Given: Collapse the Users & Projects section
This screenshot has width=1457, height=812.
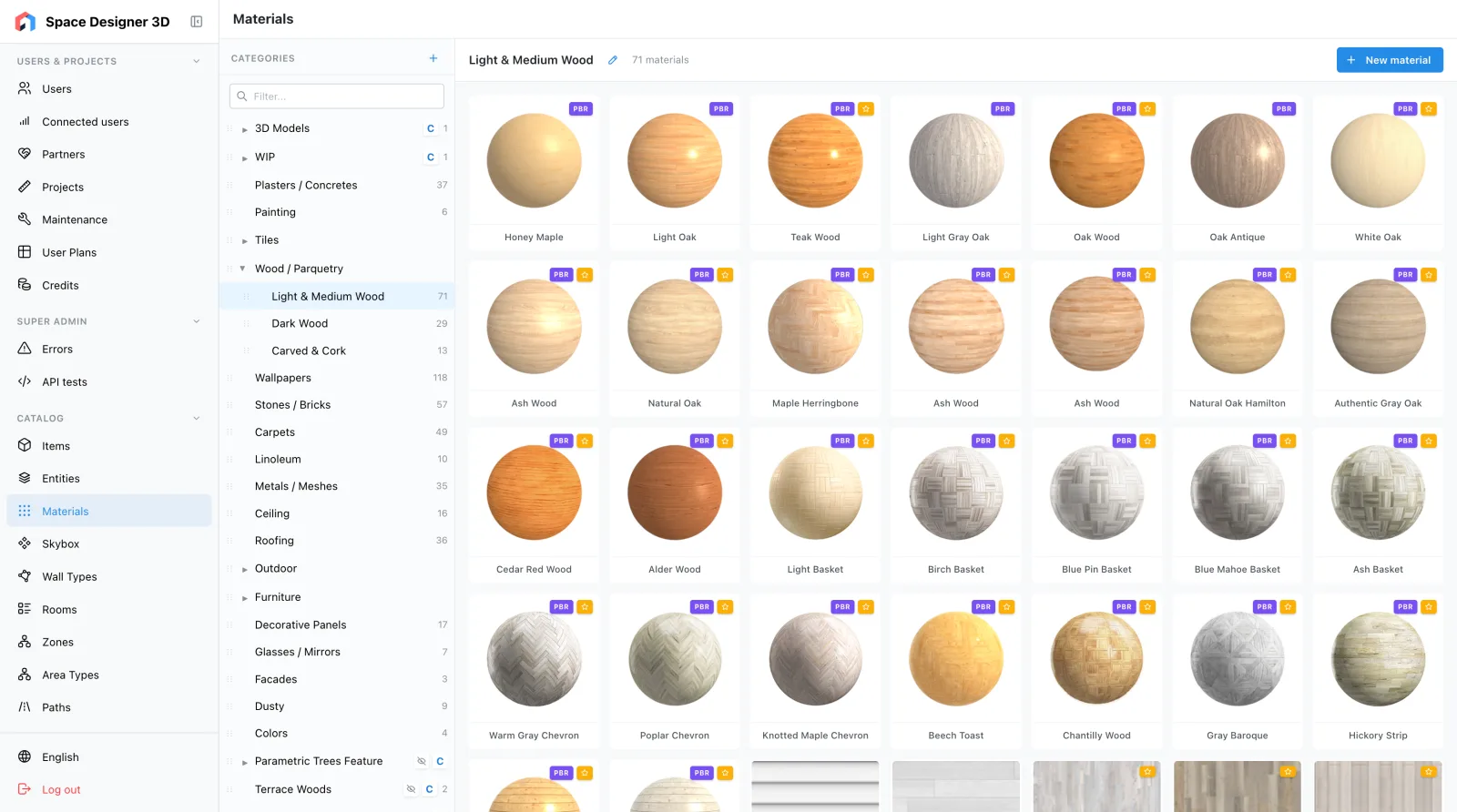Looking at the screenshot, I should click(196, 61).
